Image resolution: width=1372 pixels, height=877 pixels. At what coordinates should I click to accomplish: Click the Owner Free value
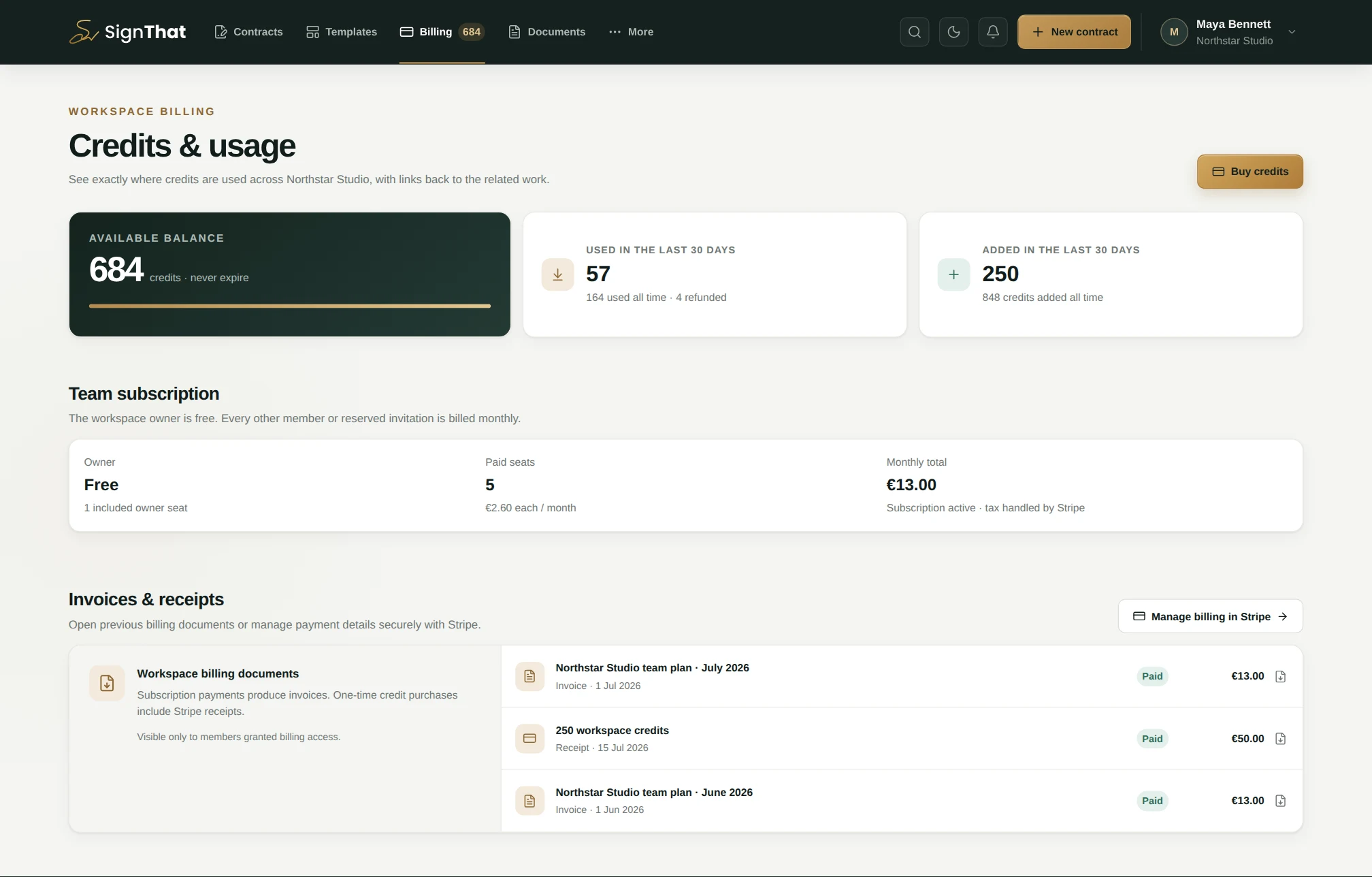101,485
